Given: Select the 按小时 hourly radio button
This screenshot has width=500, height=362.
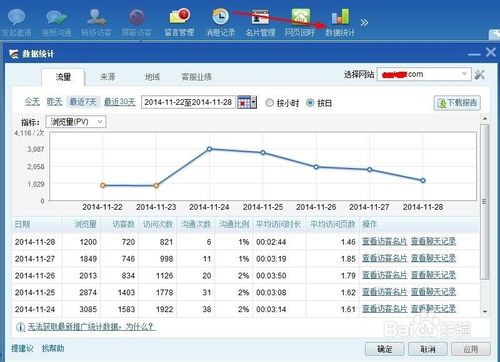Looking at the screenshot, I should (269, 103).
